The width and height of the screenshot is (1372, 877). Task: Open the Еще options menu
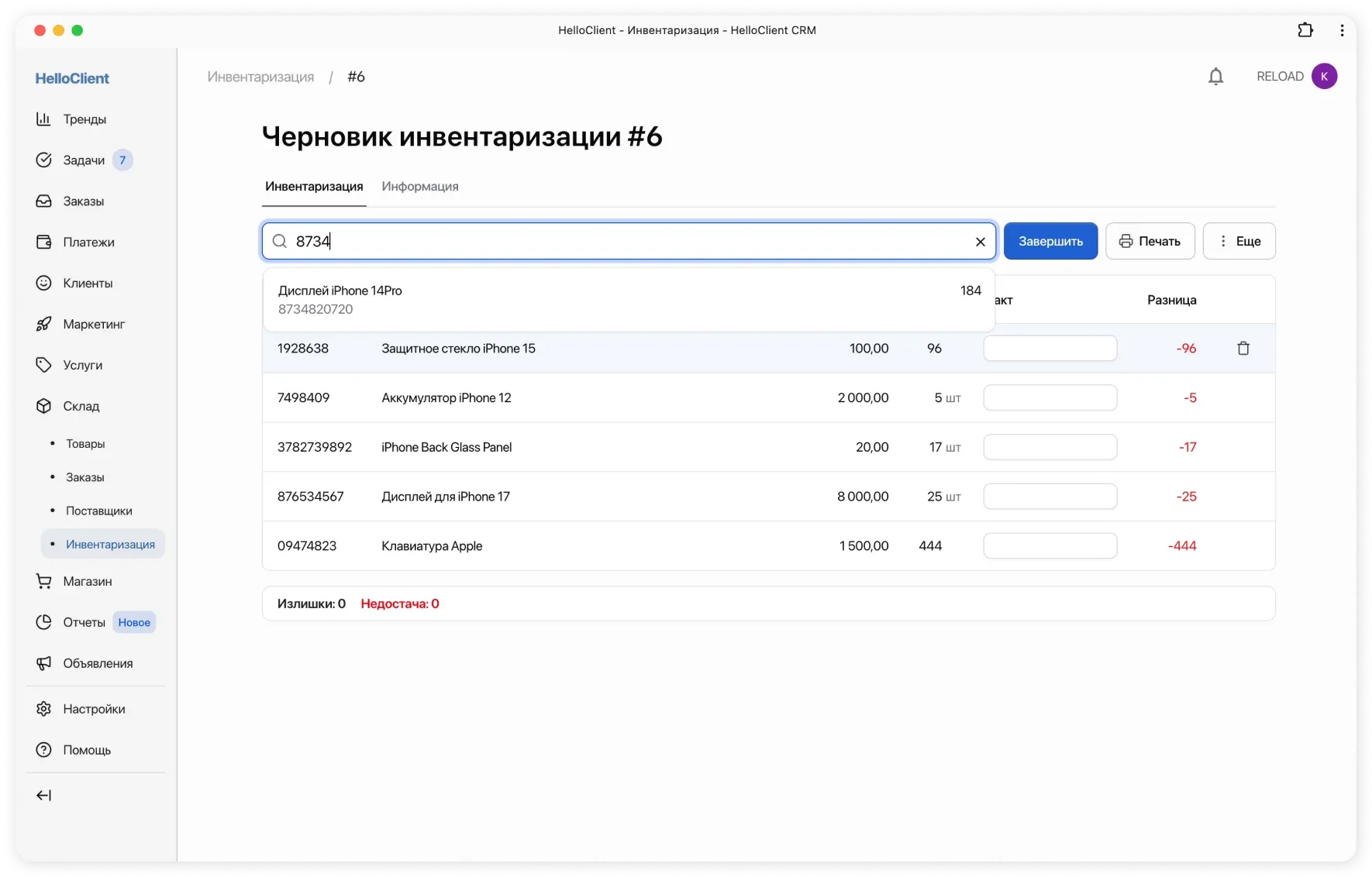(1239, 241)
